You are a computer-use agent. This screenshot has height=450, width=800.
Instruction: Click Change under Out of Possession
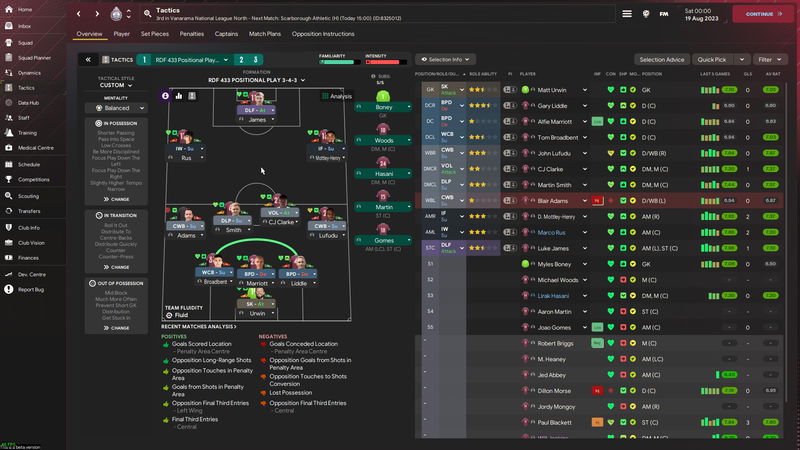116,328
